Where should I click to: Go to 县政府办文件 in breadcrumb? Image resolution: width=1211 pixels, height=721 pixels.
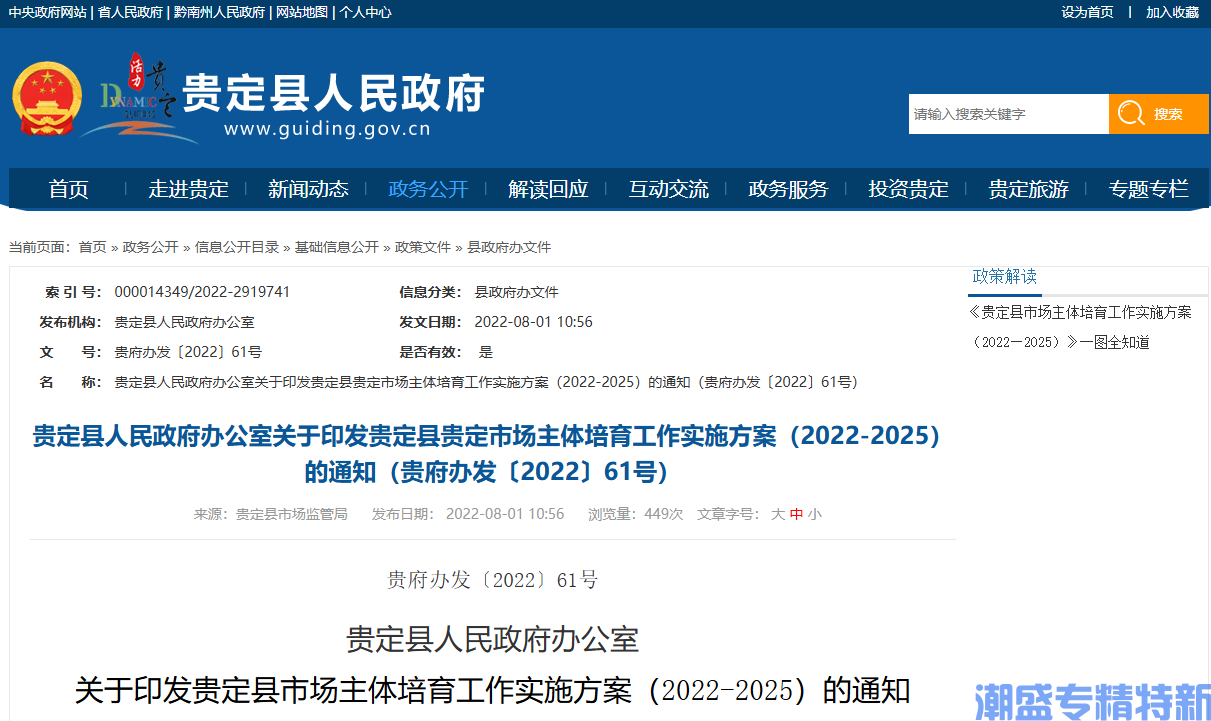[x=509, y=247]
